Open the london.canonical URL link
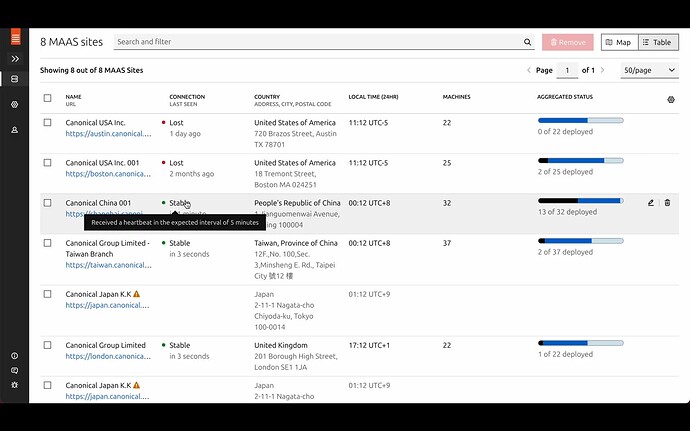This screenshot has height=431, width=690. click(x=108, y=356)
